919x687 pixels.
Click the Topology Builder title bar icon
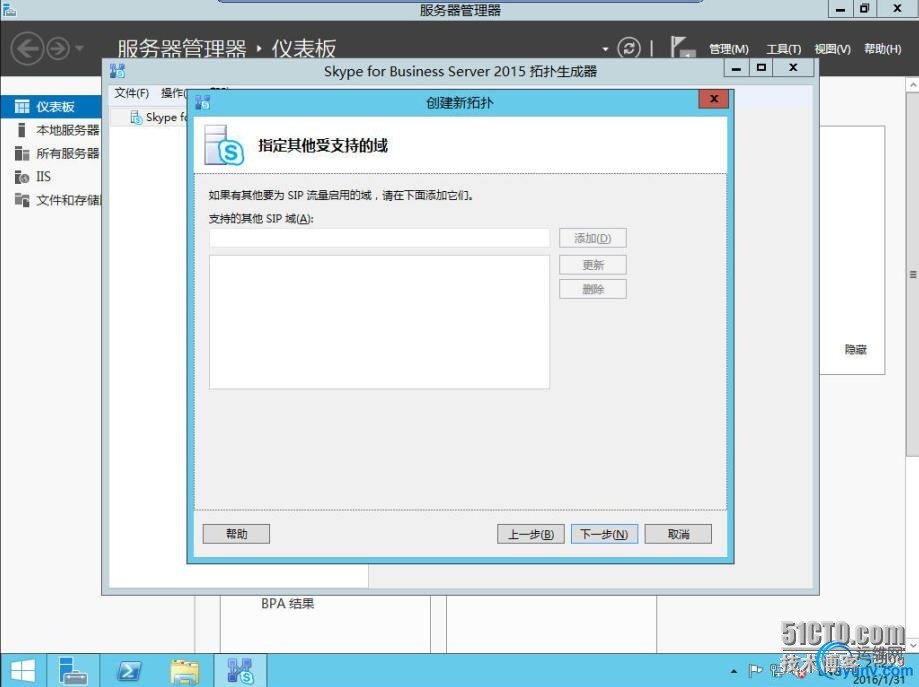[117, 72]
